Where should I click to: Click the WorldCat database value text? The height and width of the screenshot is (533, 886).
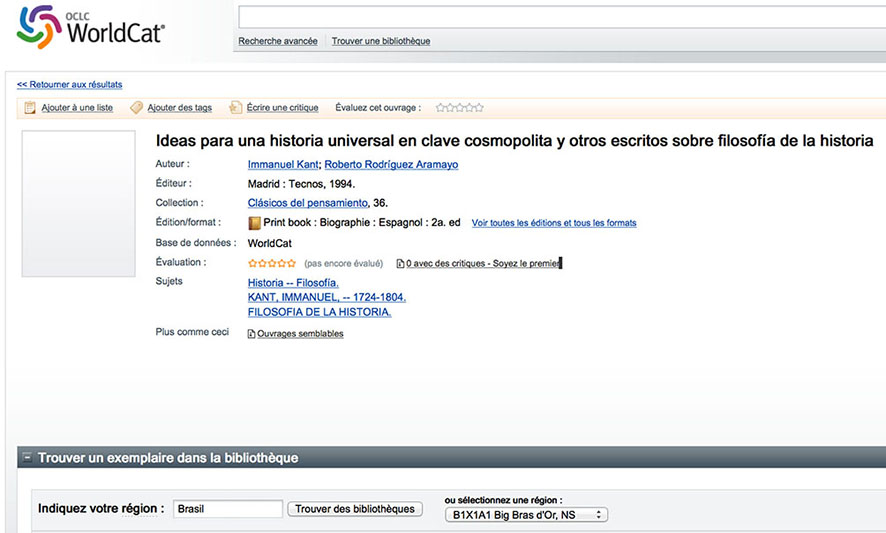(270, 244)
